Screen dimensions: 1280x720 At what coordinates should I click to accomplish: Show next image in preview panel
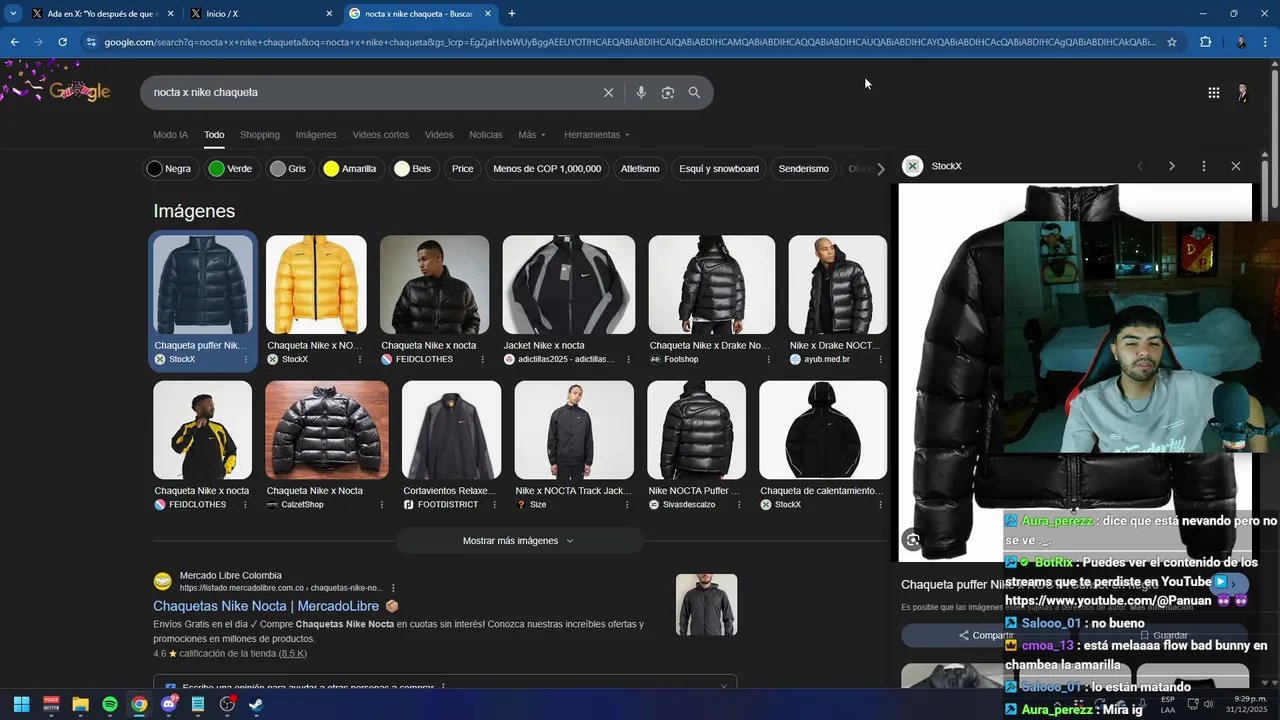(x=1172, y=166)
